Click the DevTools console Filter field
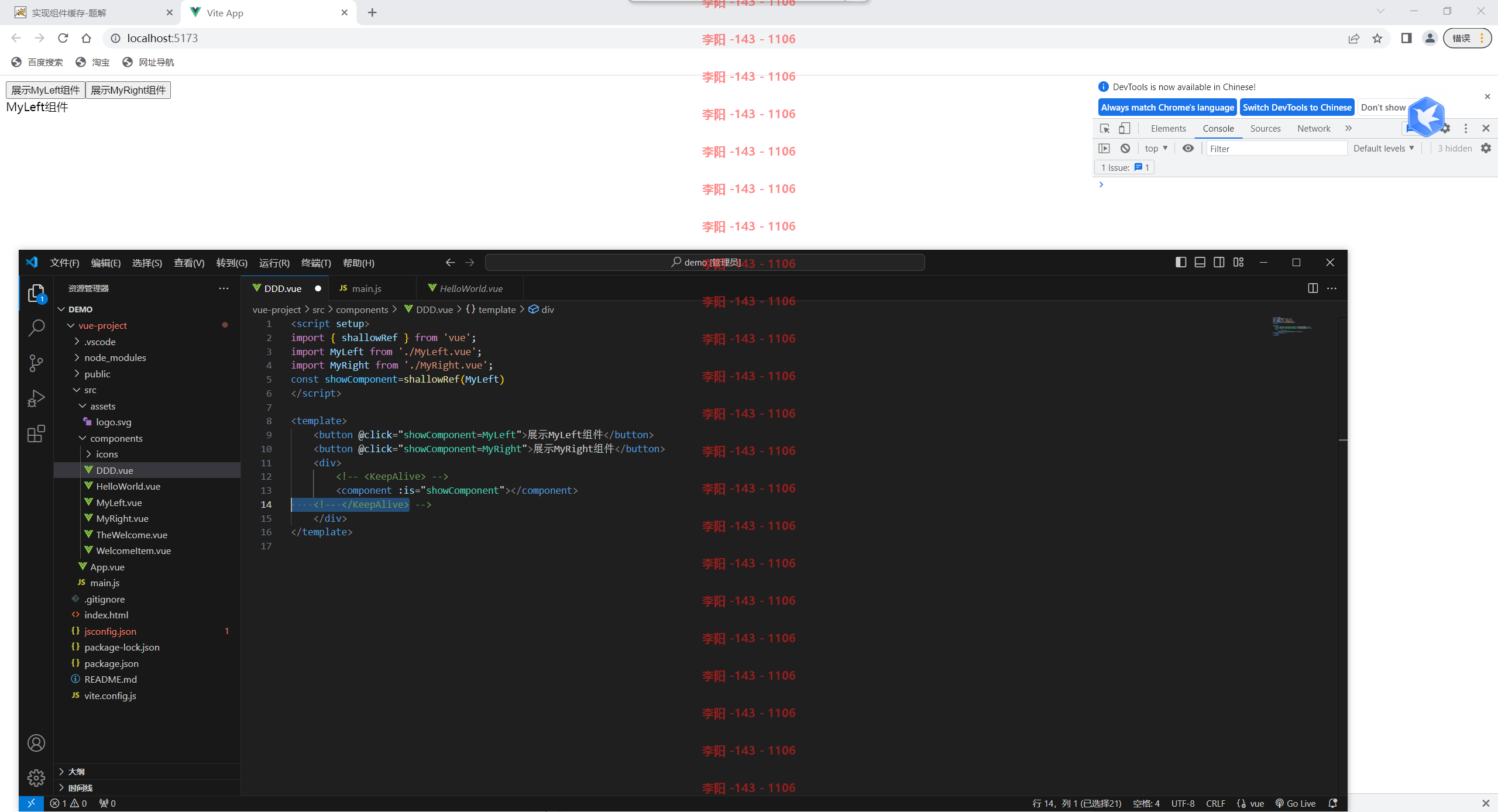This screenshot has height=812, width=1498. coord(1277,149)
